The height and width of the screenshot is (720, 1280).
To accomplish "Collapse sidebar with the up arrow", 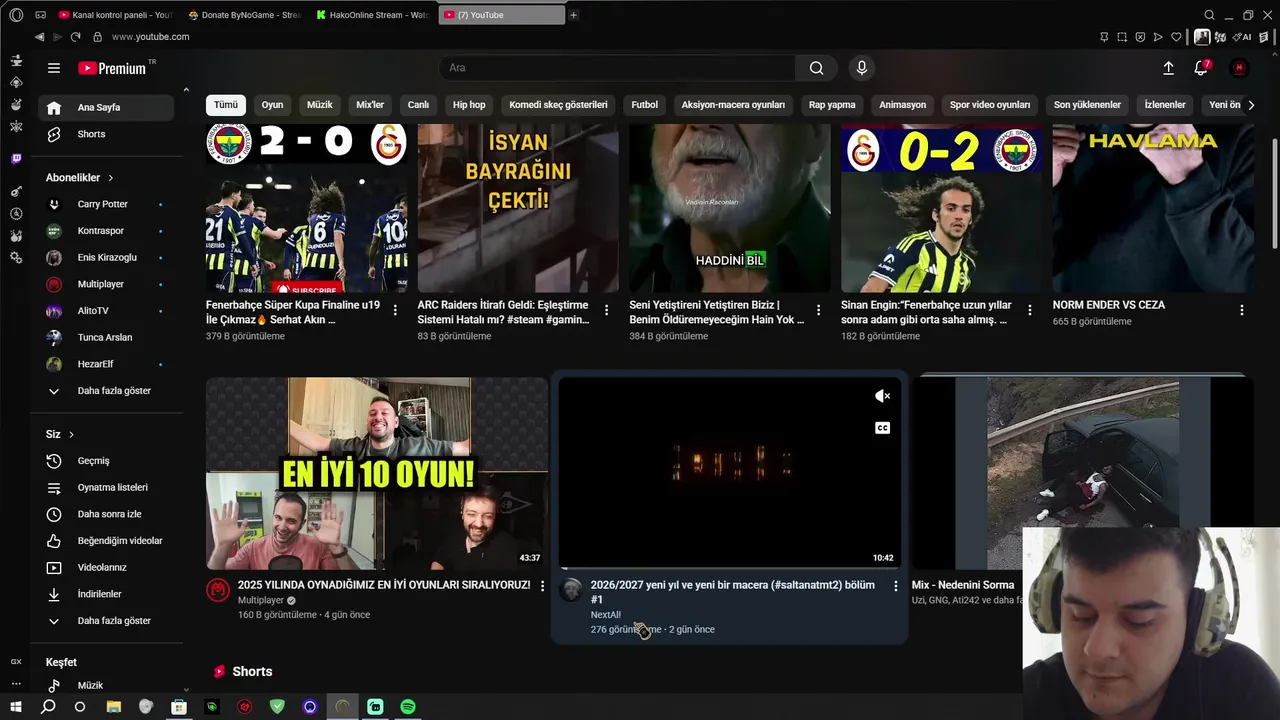I will pyautogui.click(x=185, y=90).
